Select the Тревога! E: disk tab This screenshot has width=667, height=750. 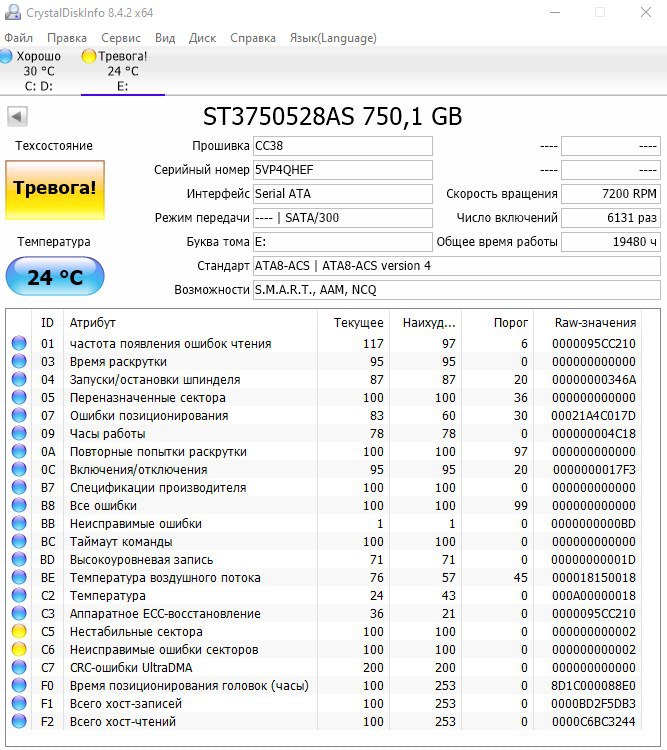122,71
